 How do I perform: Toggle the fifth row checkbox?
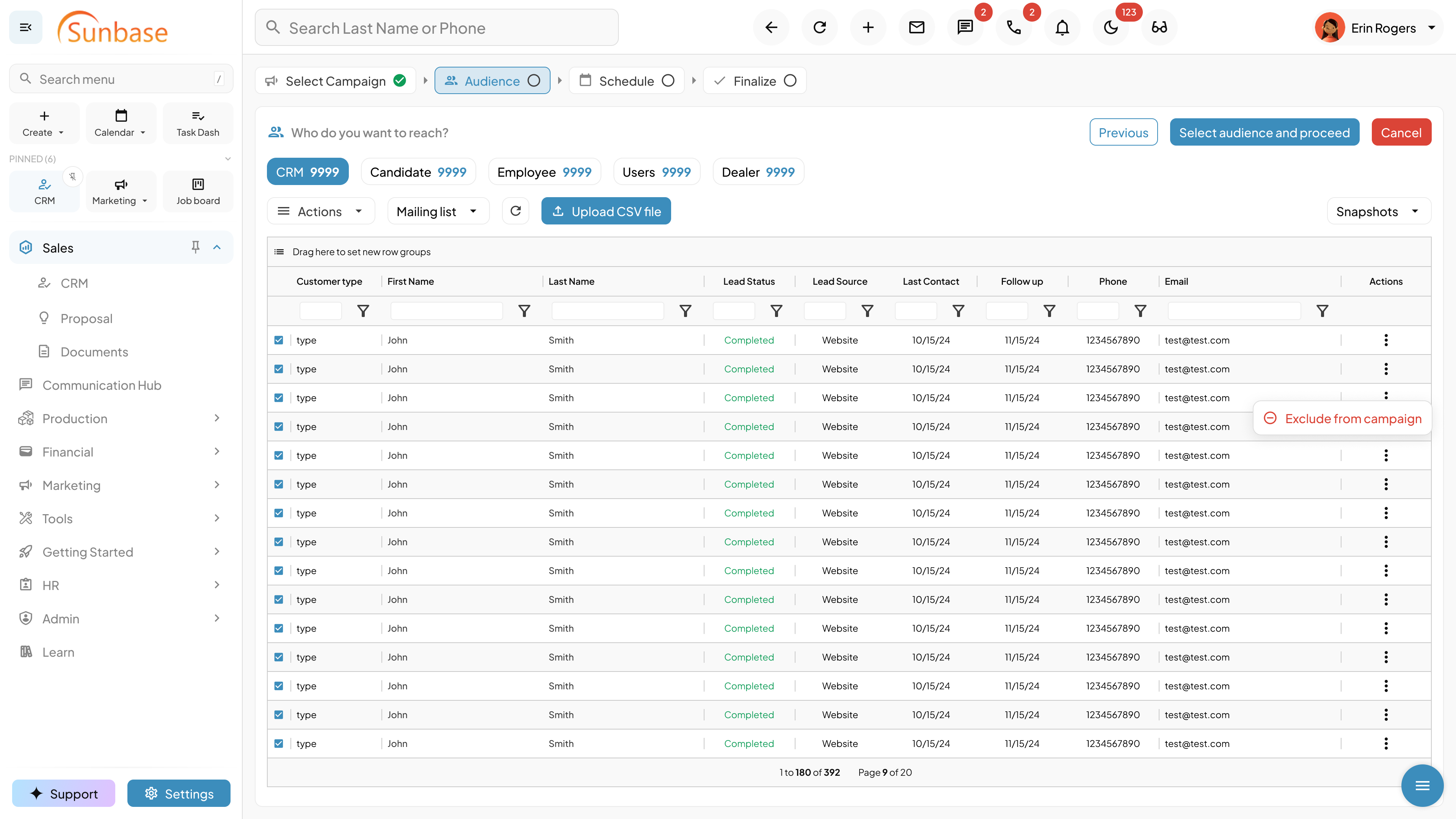(x=279, y=455)
